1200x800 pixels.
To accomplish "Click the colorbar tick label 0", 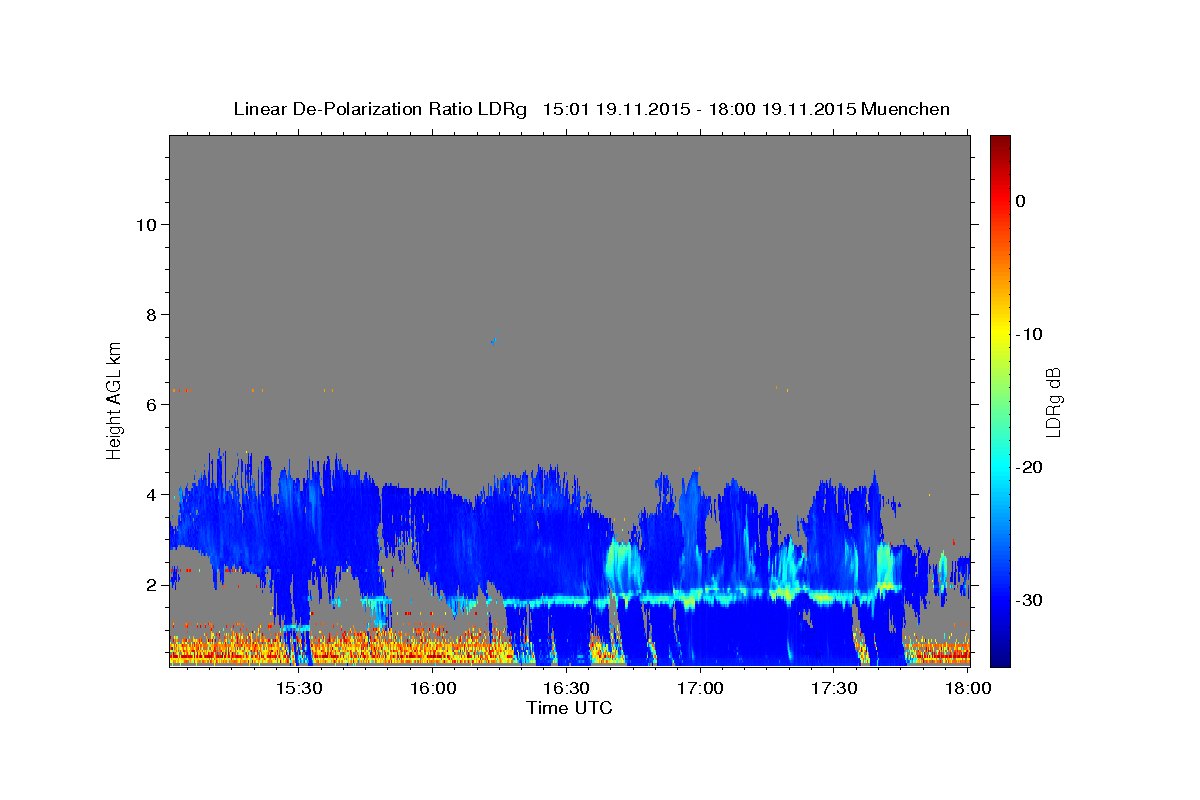I will [1021, 201].
